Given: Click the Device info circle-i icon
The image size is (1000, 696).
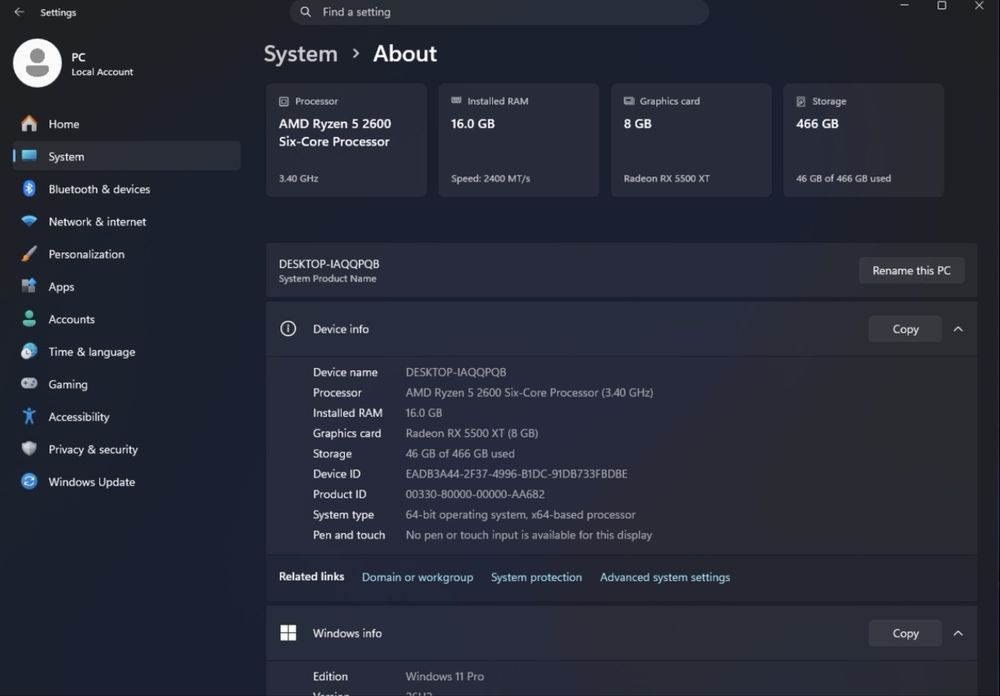Looking at the screenshot, I should 288,329.
